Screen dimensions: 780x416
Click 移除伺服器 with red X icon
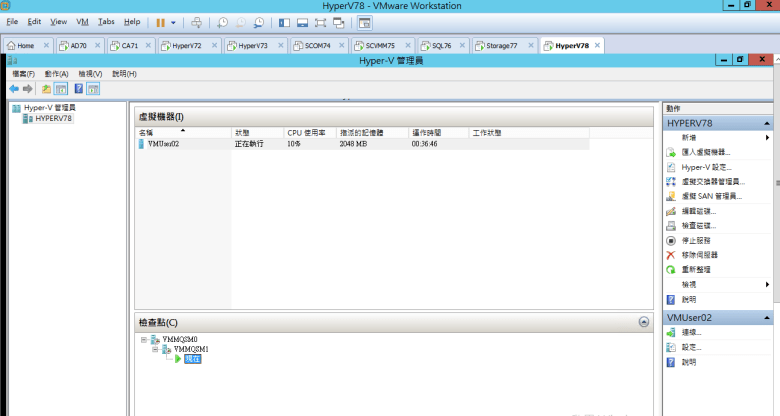(x=701, y=255)
